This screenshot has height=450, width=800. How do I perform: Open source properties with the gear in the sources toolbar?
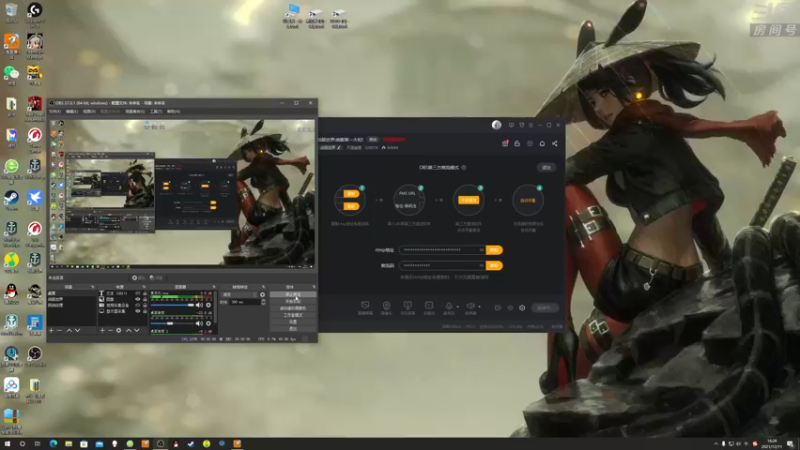tap(118, 331)
